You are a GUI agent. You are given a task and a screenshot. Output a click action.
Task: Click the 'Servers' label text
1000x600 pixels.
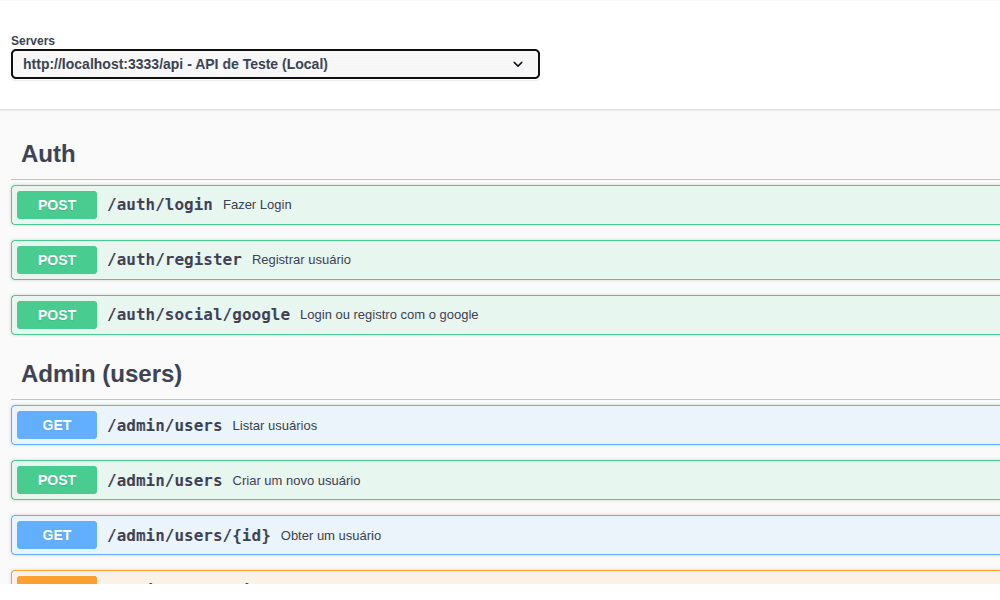click(x=33, y=41)
